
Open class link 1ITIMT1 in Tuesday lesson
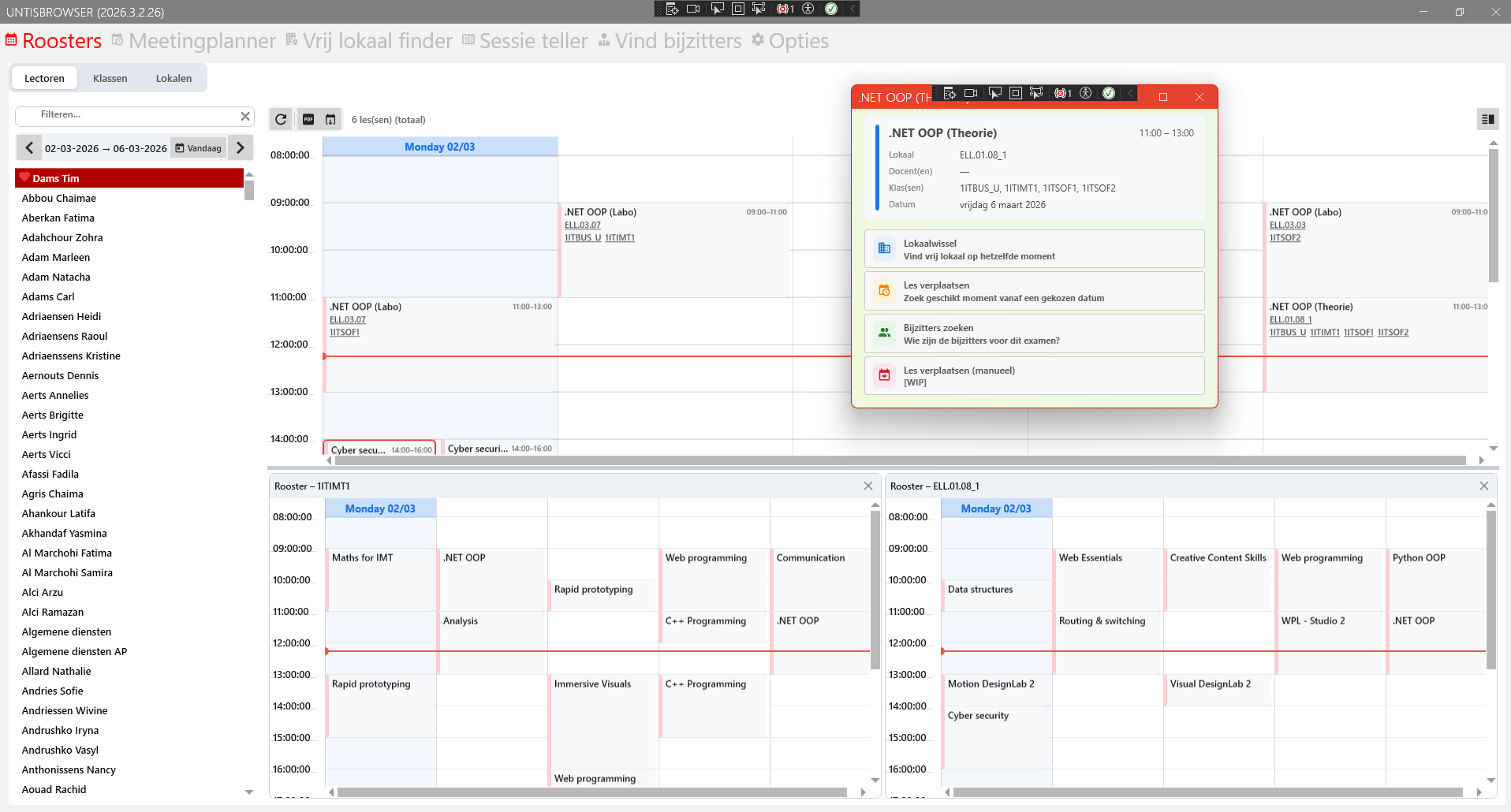click(x=620, y=238)
